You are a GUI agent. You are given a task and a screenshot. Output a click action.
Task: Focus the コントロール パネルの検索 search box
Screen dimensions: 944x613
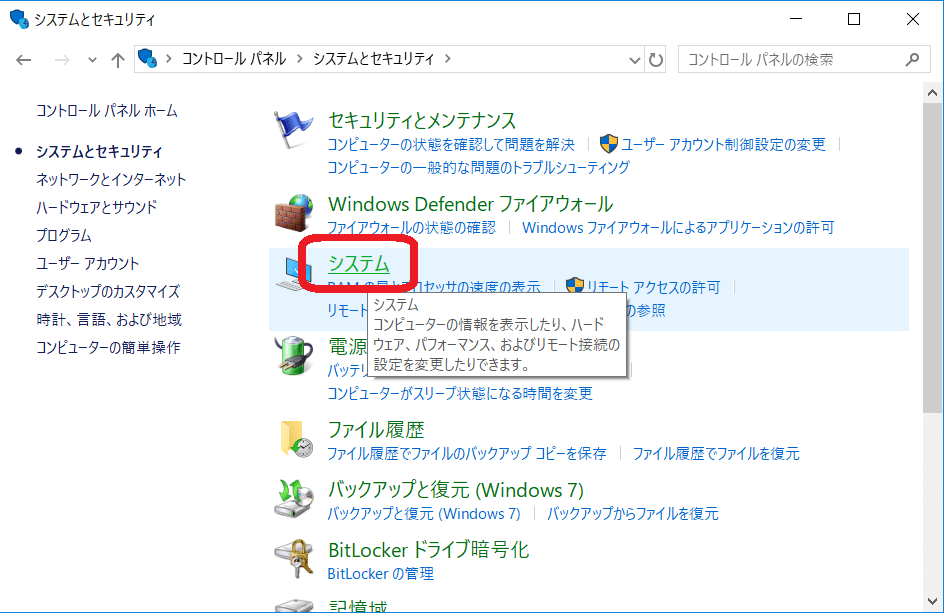pyautogui.click(x=804, y=60)
